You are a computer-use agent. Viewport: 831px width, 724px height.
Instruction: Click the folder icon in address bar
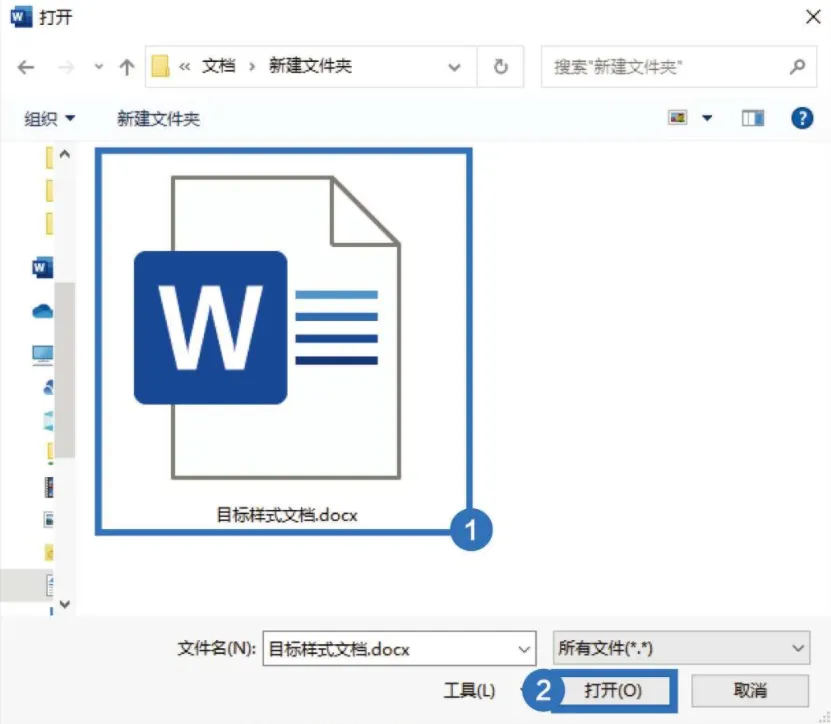160,67
